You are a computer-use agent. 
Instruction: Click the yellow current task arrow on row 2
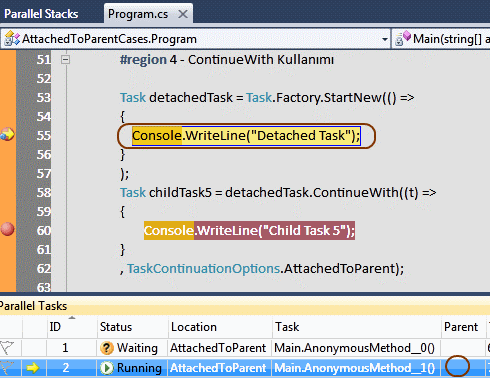coord(33,368)
